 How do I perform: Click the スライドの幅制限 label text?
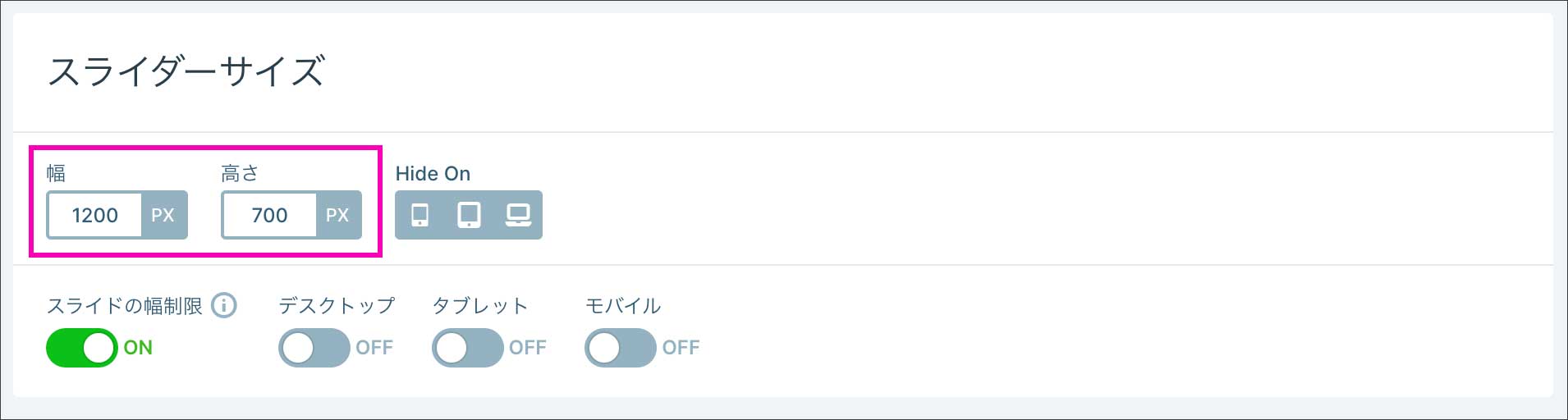pyautogui.click(x=125, y=306)
